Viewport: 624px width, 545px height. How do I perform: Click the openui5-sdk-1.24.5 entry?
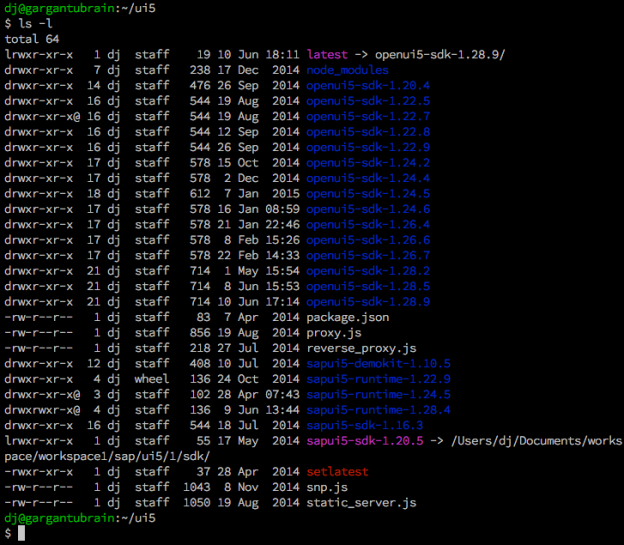click(x=368, y=193)
